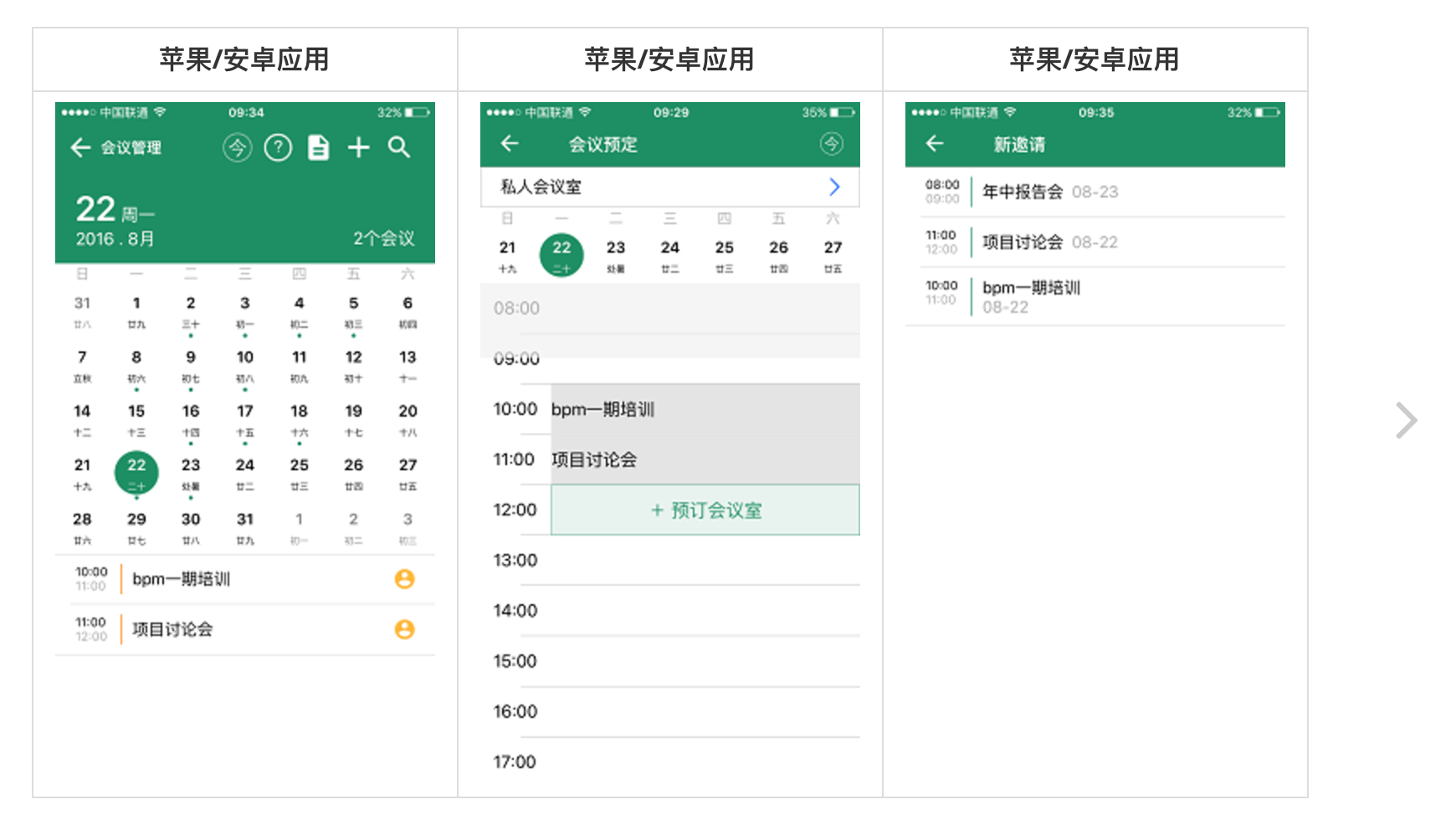The height and width of the screenshot is (820, 1456).
Task: Select day 19 in month calendar
Action: [x=353, y=420]
